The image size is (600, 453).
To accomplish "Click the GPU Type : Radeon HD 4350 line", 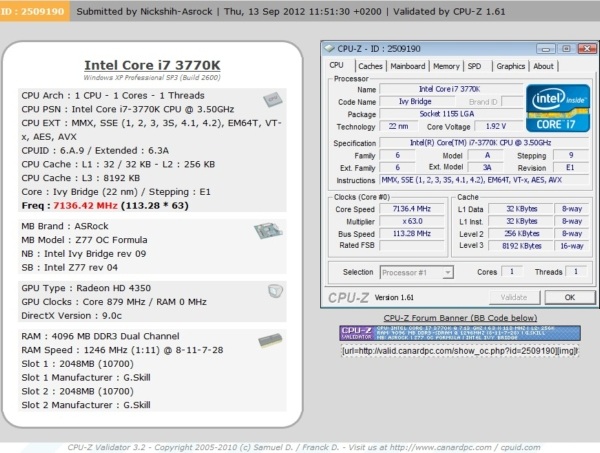I will 86,288.
